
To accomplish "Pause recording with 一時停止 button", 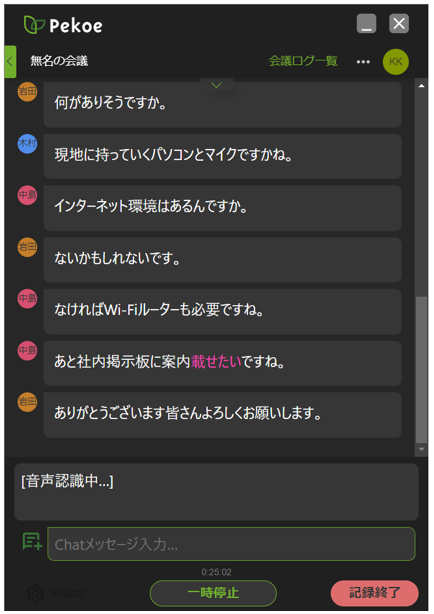I will [213, 593].
